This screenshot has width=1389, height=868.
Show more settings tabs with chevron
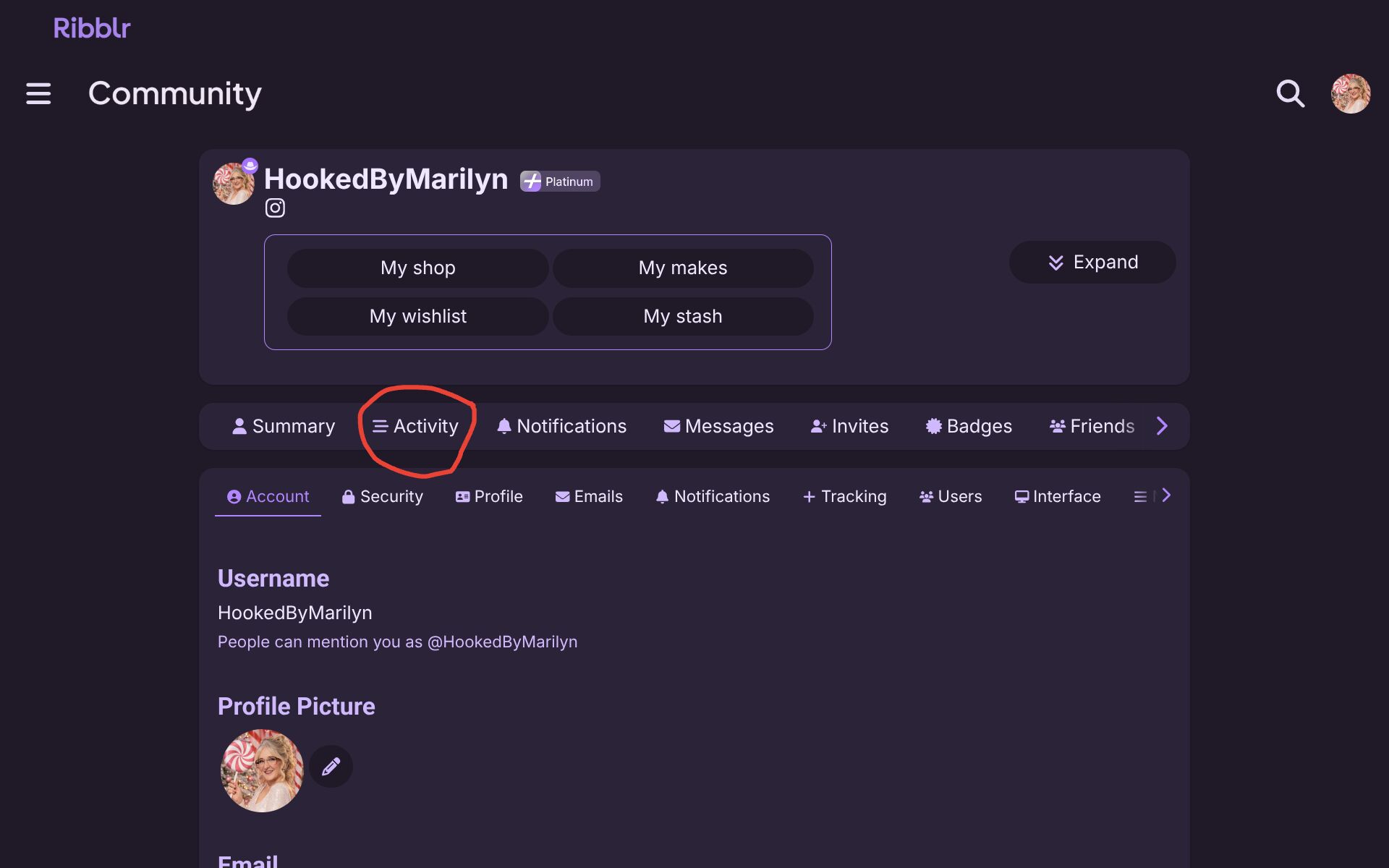[x=1166, y=495]
